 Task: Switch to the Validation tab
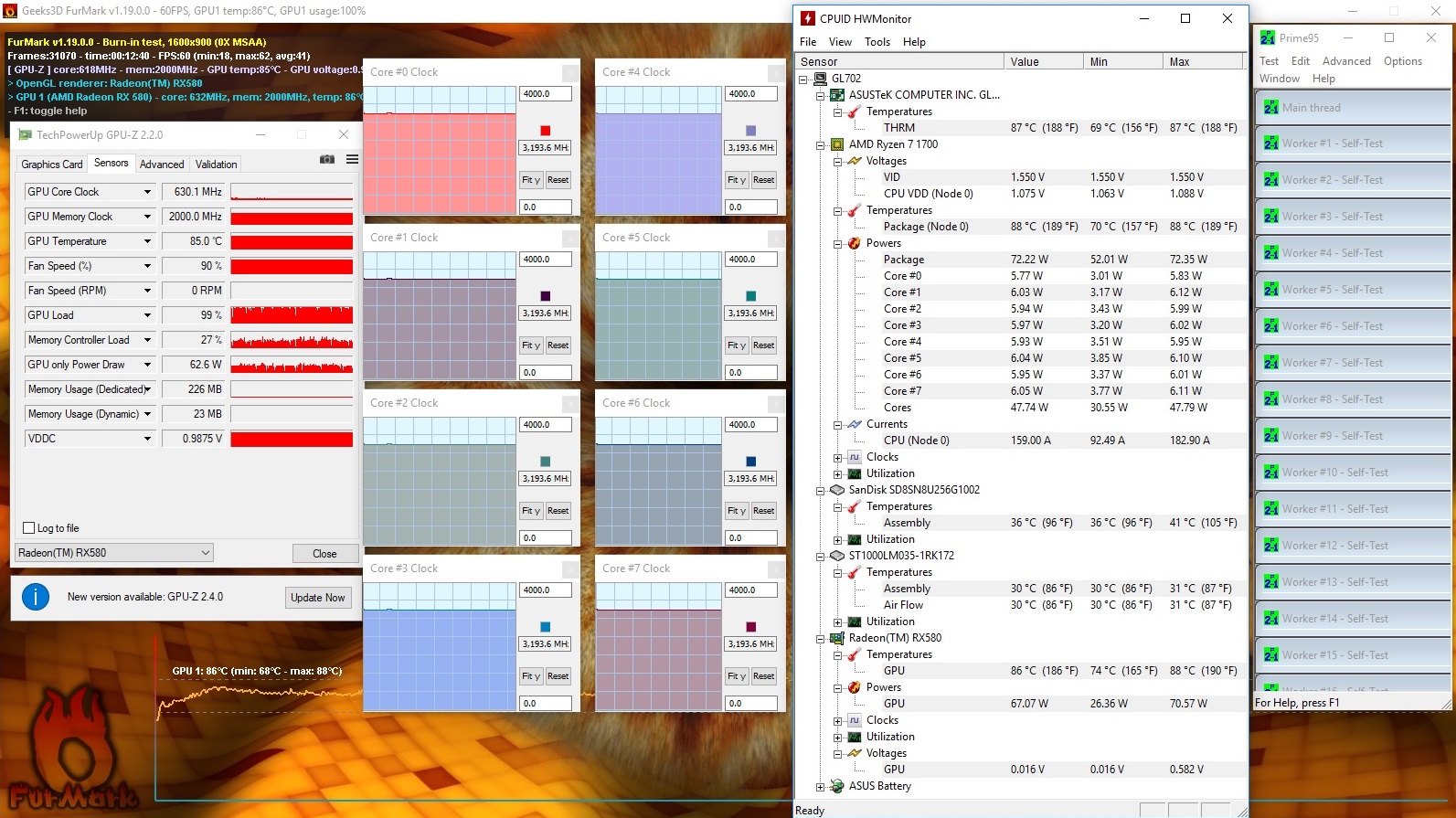tap(217, 165)
